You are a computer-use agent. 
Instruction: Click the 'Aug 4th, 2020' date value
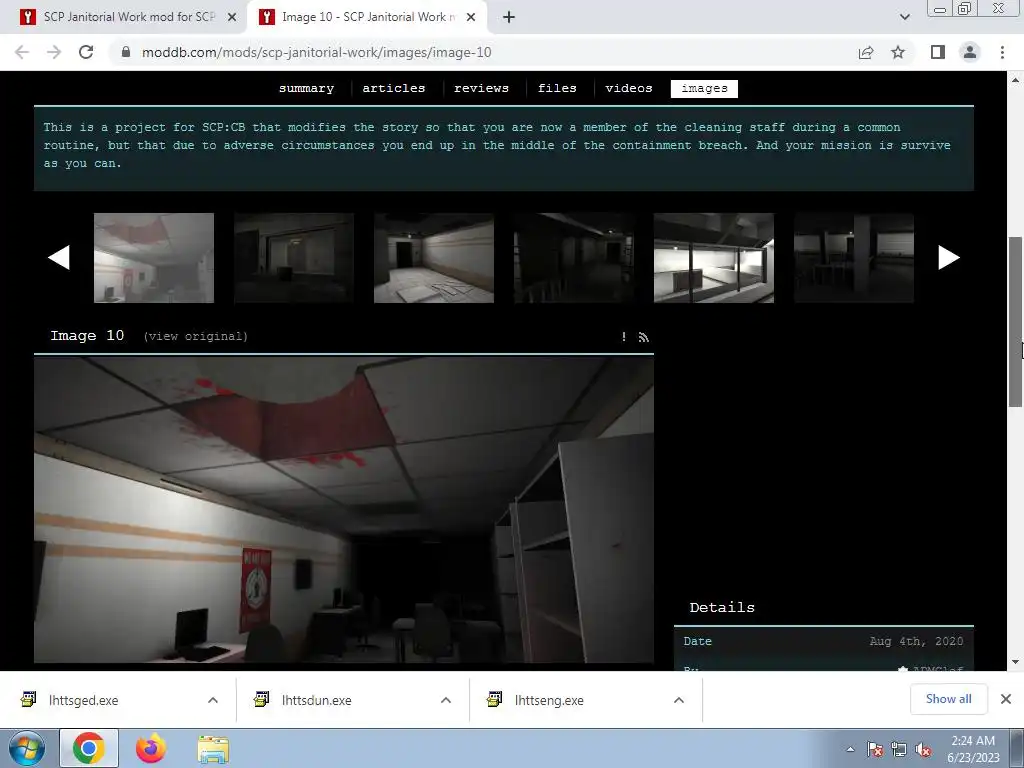916,641
